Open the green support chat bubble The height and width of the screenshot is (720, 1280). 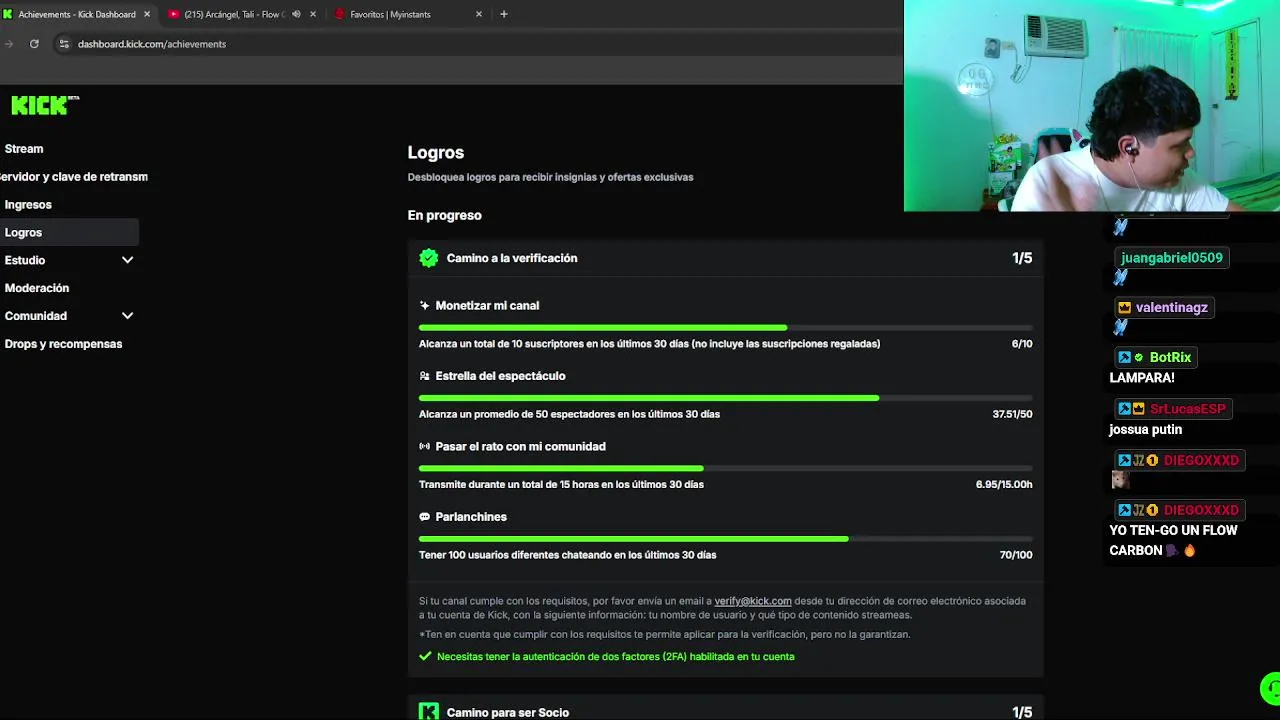(x=1270, y=688)
